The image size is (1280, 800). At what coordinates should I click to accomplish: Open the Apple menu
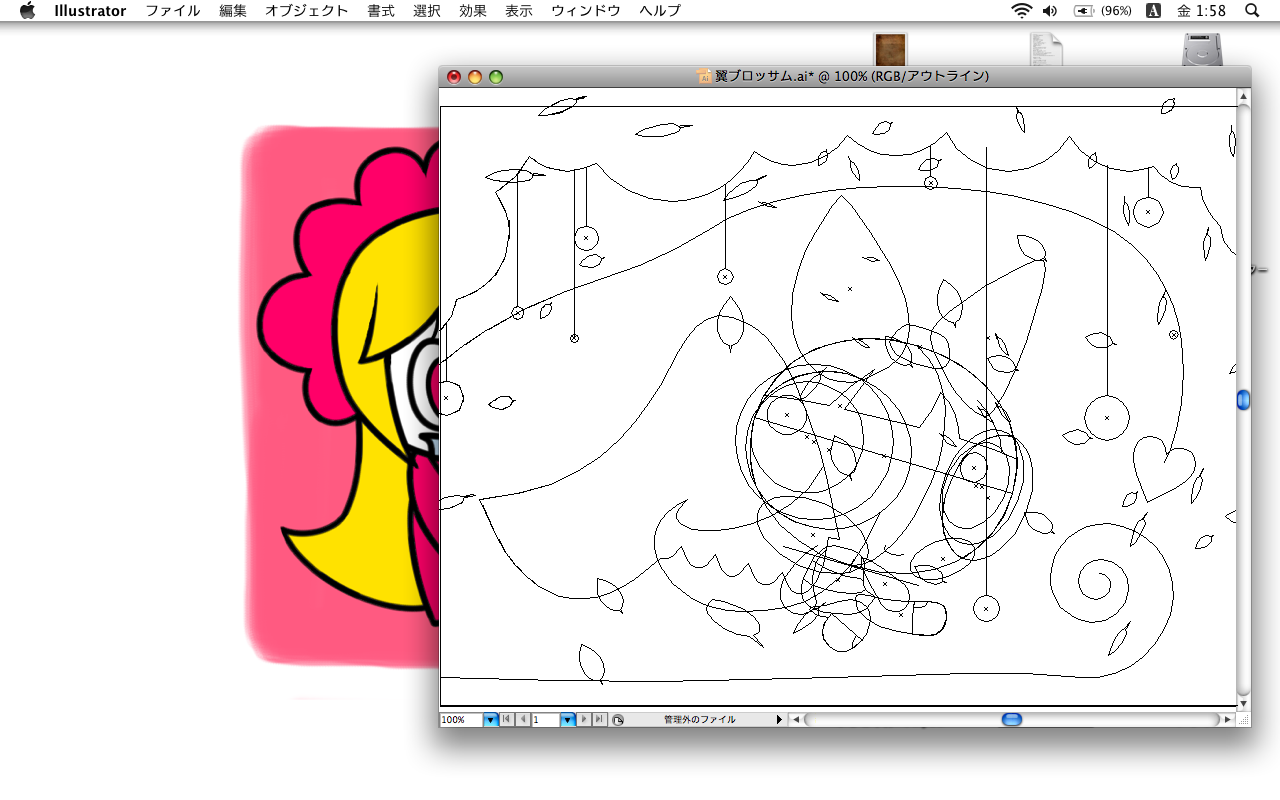pyautogui.click(x=27, y=11)
